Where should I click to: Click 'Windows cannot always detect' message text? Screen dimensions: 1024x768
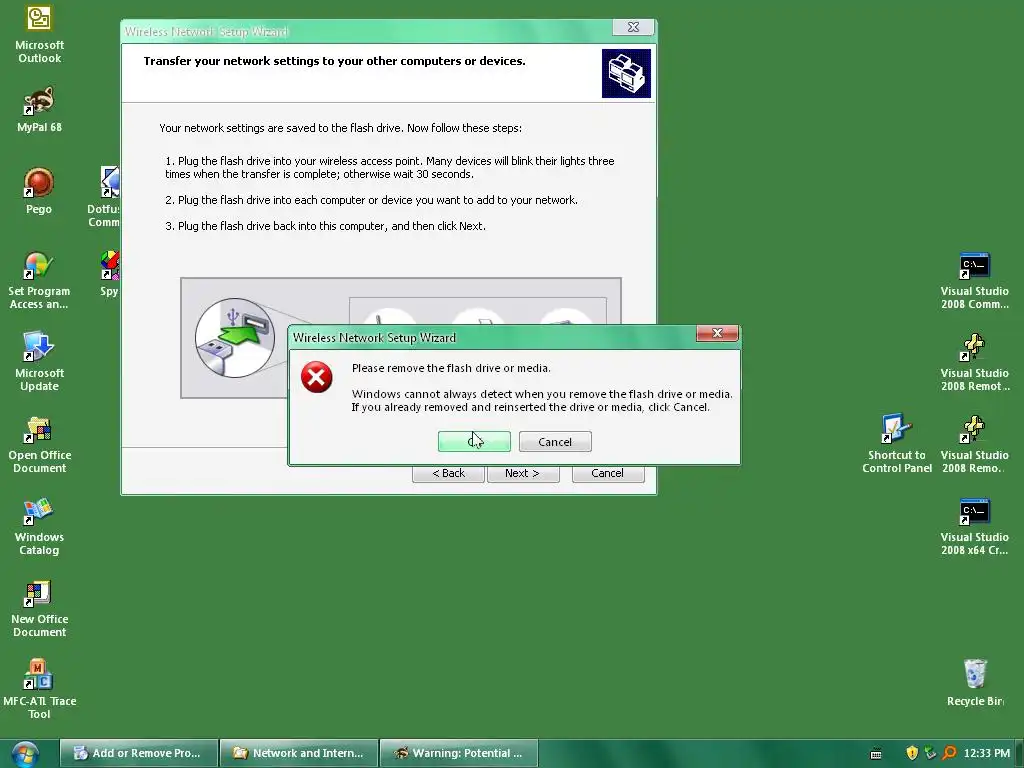[542, 401]
